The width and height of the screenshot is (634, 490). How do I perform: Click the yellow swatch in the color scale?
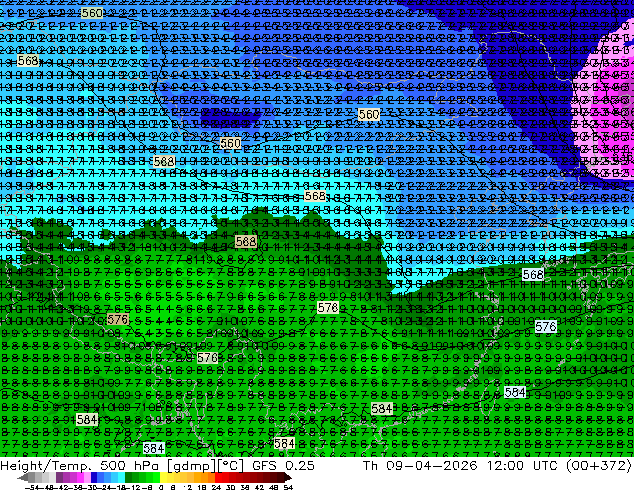[163, 478]
